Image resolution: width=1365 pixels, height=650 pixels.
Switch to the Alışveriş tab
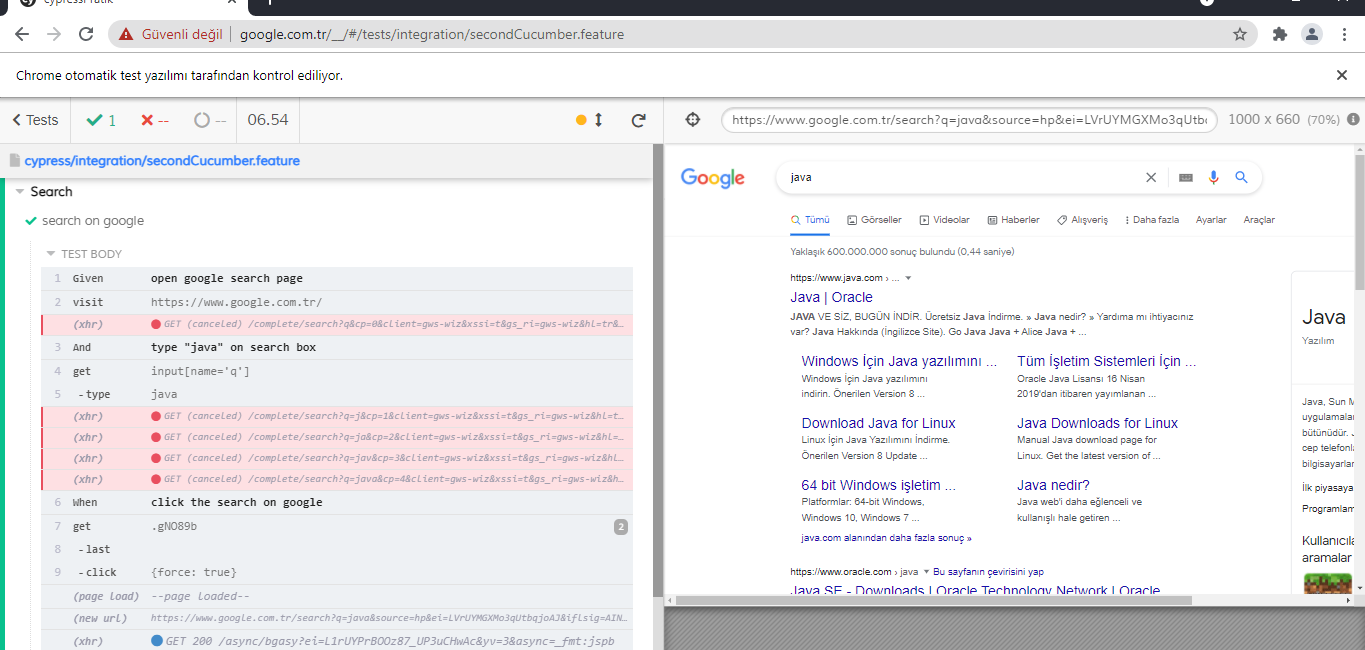pos(1082,220)
